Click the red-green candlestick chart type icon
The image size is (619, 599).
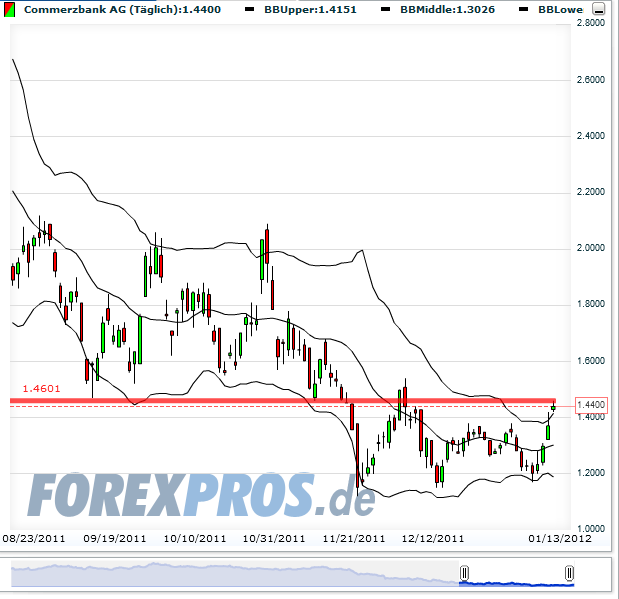[x=9, y=9]
